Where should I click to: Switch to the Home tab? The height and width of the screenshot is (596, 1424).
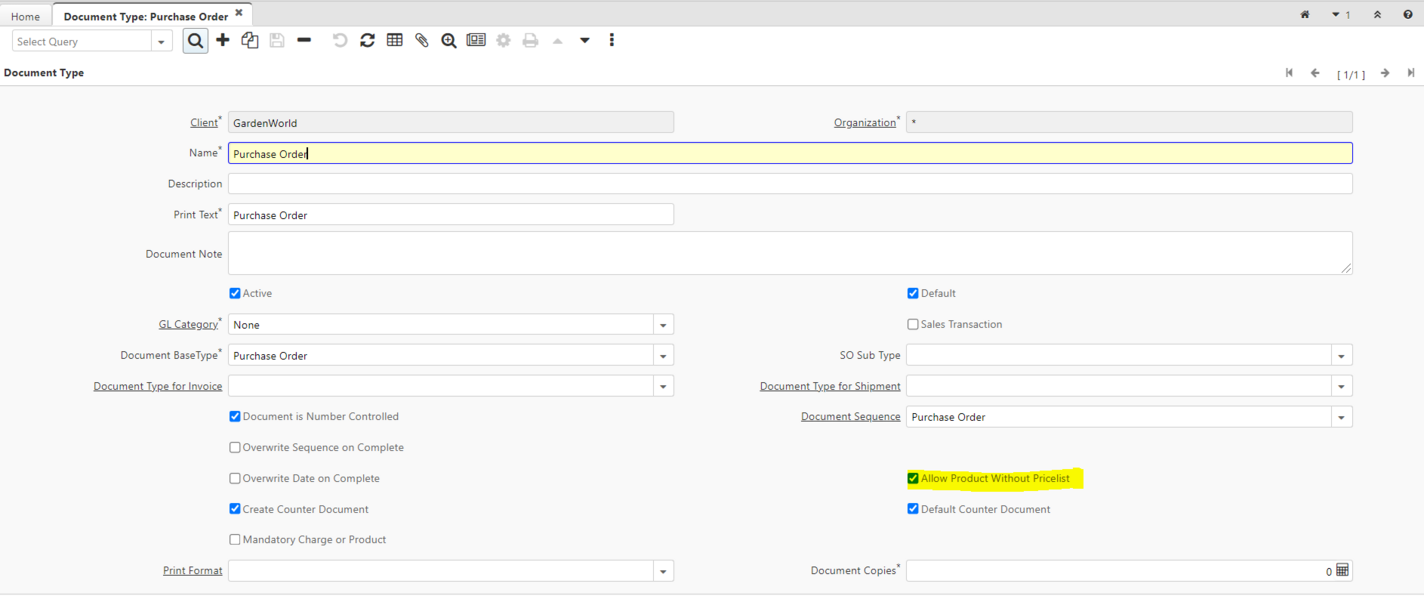click(x=25, y=16)
